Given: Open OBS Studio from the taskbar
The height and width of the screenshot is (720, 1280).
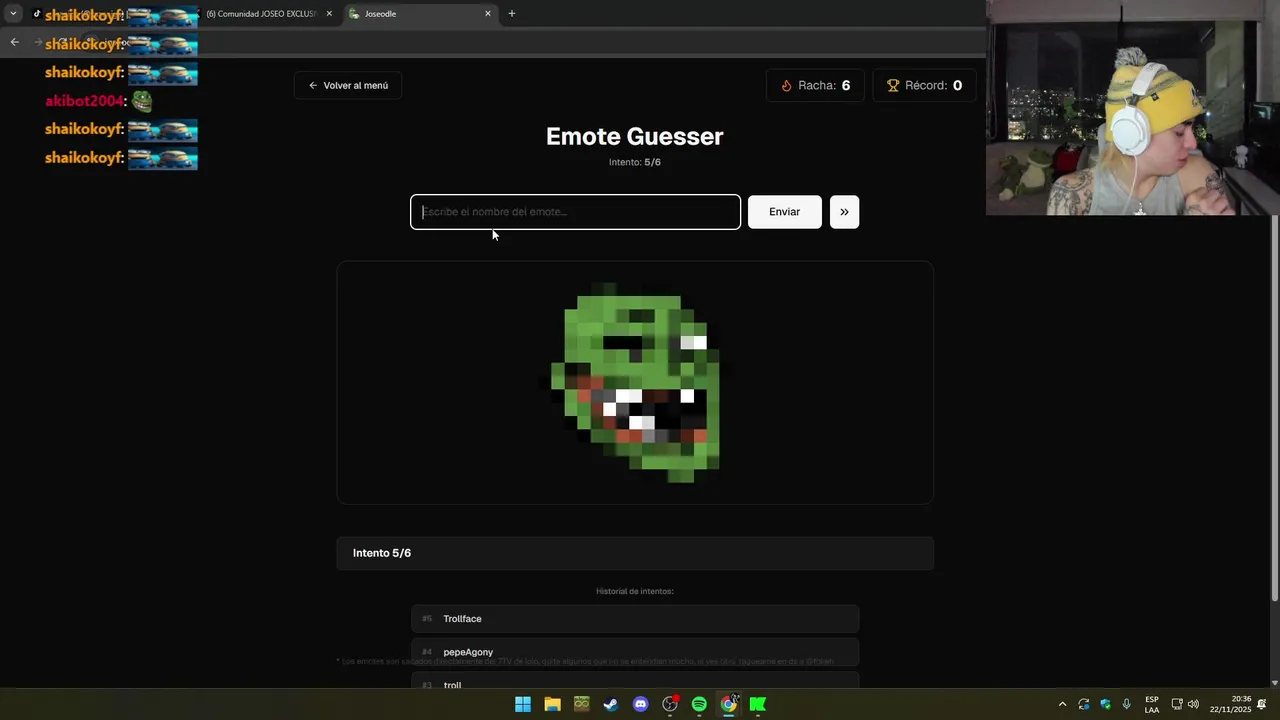Looking at the screenshot, I should [x=670, y=704].
